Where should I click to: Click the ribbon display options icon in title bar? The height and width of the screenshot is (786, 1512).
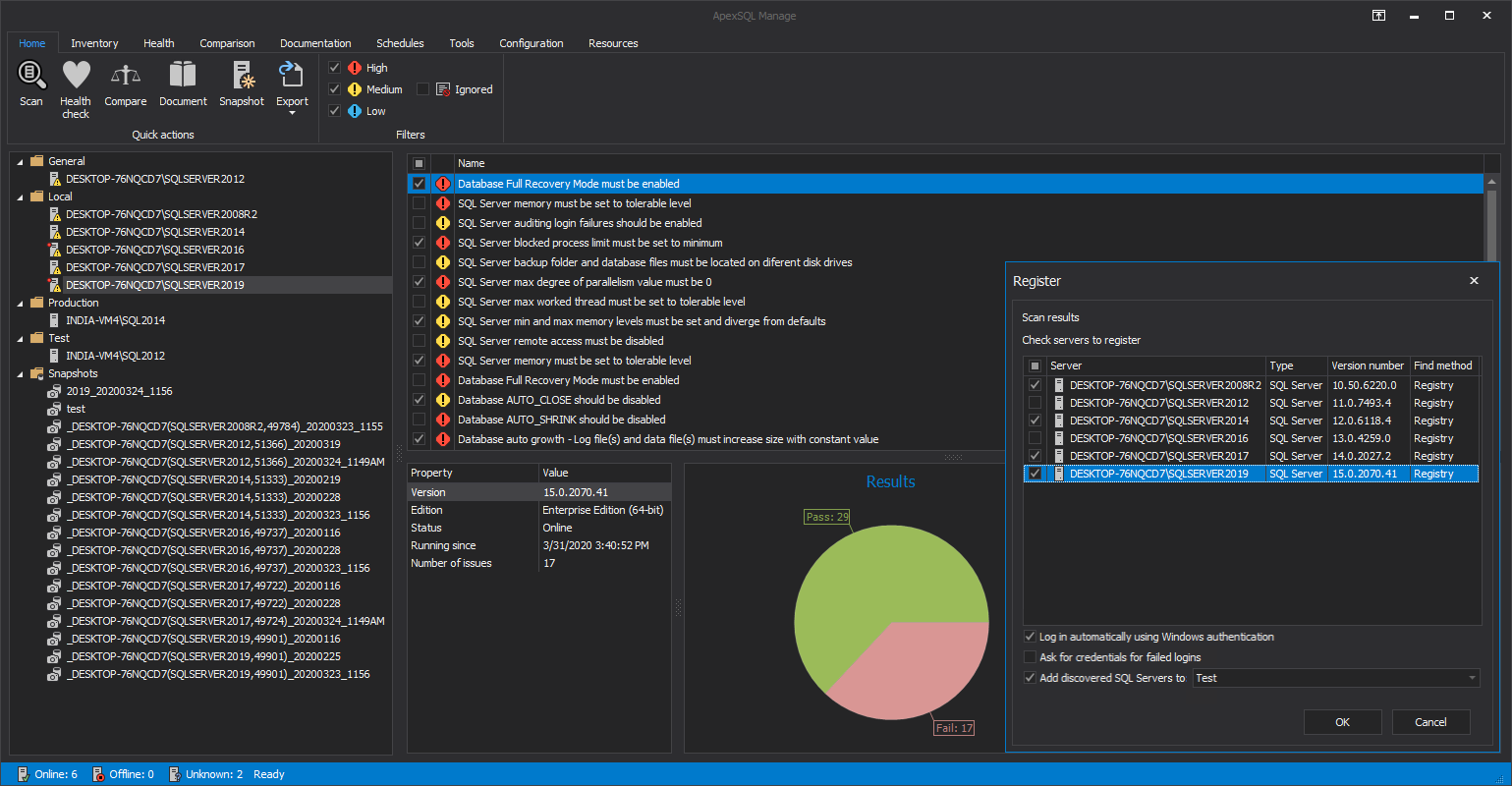point(1379,16)
